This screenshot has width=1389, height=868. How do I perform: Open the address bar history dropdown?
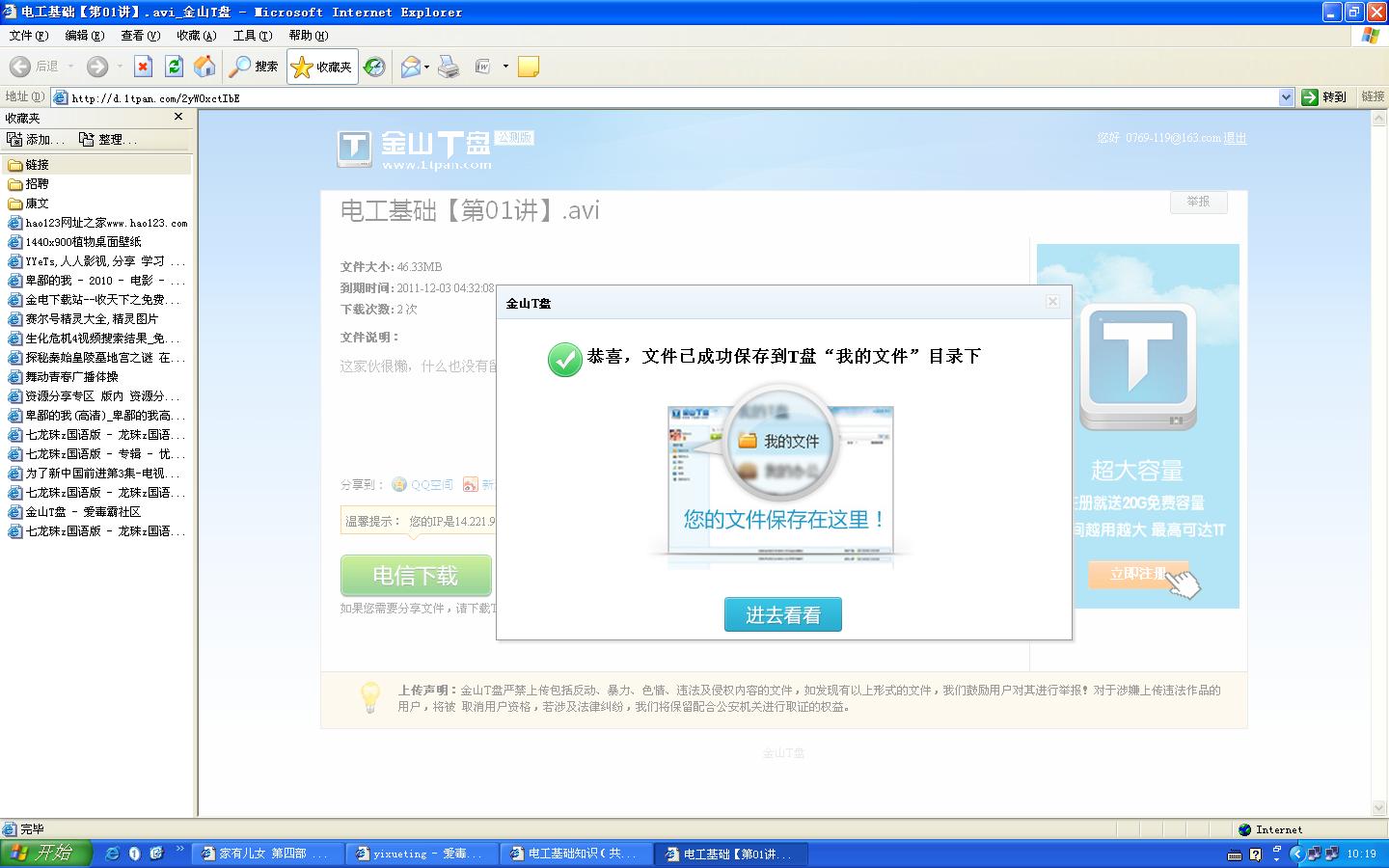tap(1285, 96)
